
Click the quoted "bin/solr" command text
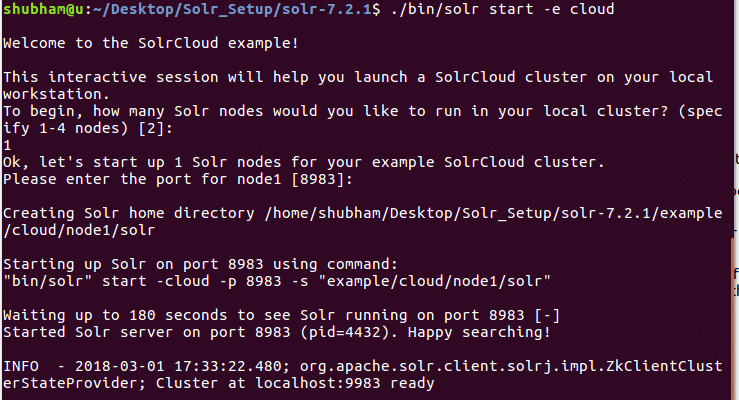point(42,279)
